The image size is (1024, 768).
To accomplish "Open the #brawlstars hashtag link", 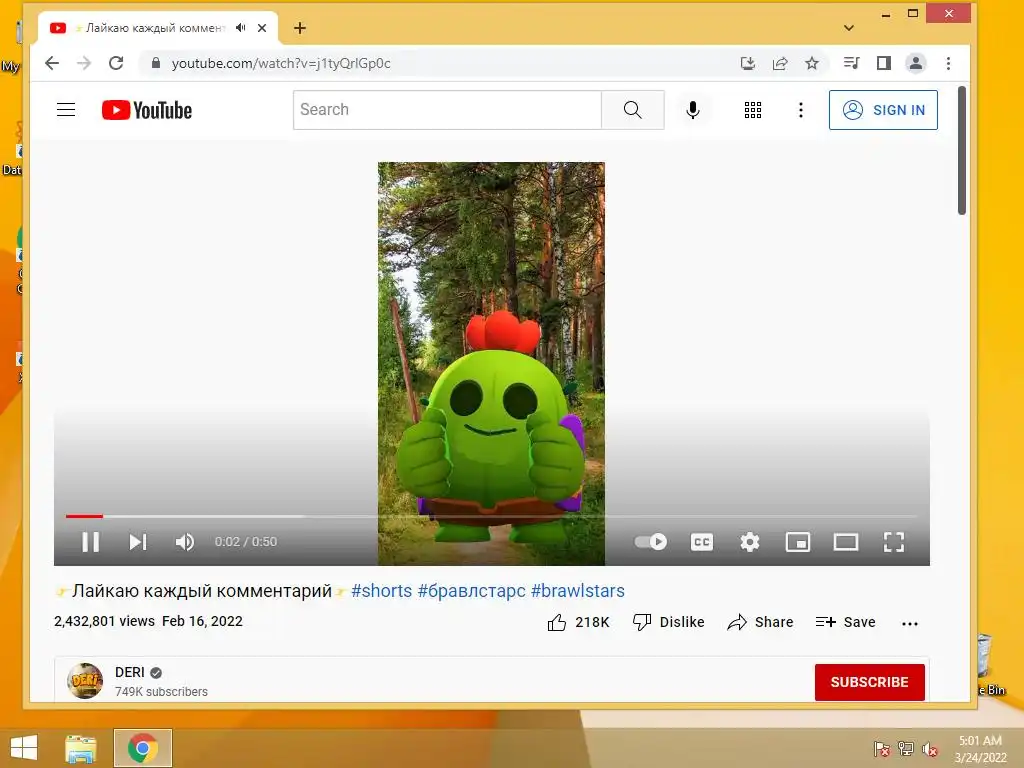I will point(578,591).
